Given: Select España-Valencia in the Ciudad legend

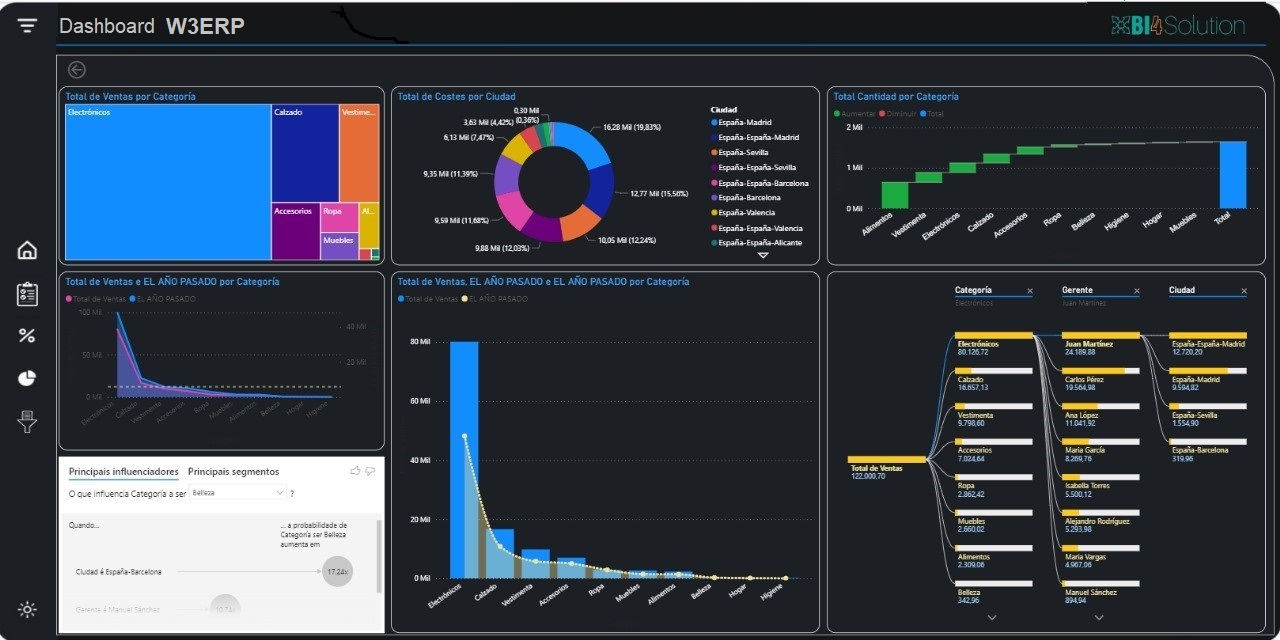Looking at the screenshot, I should coord(745,213).
